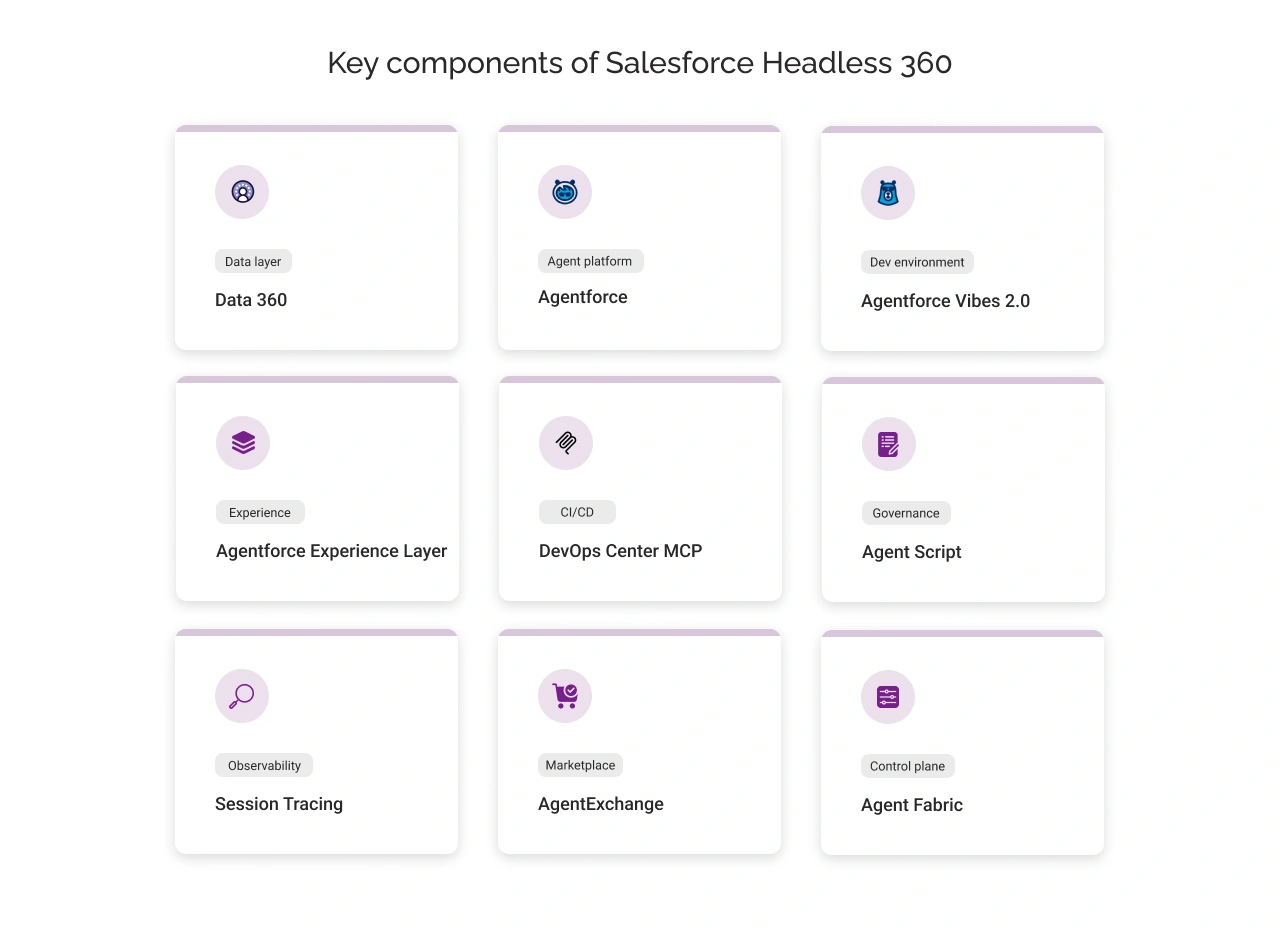The height and width of the screenshot is (931, 1280).
Task: Click the Data layer tag
Action: pos(253,261)
